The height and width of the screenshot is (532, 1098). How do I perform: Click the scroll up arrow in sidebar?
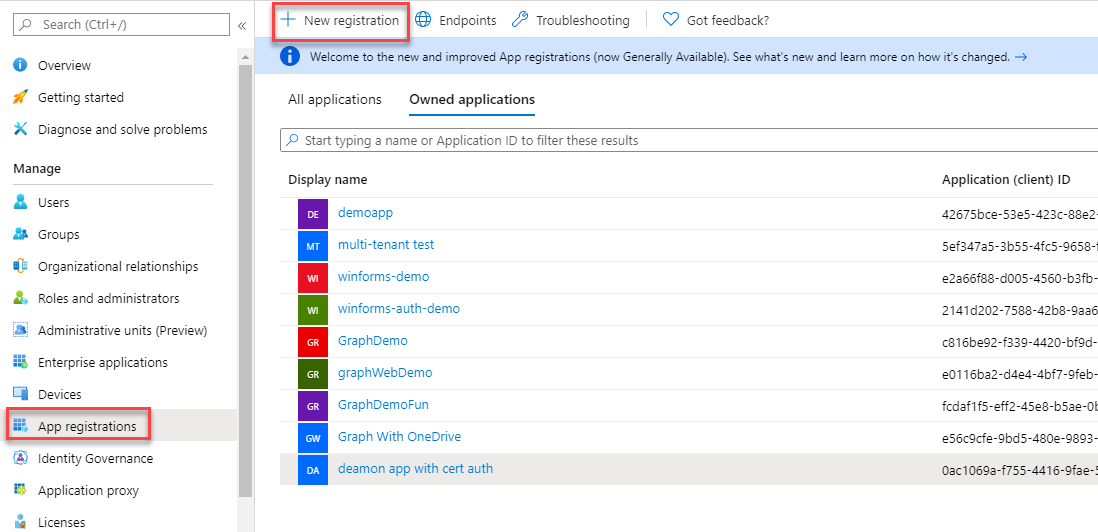[245, 57]
